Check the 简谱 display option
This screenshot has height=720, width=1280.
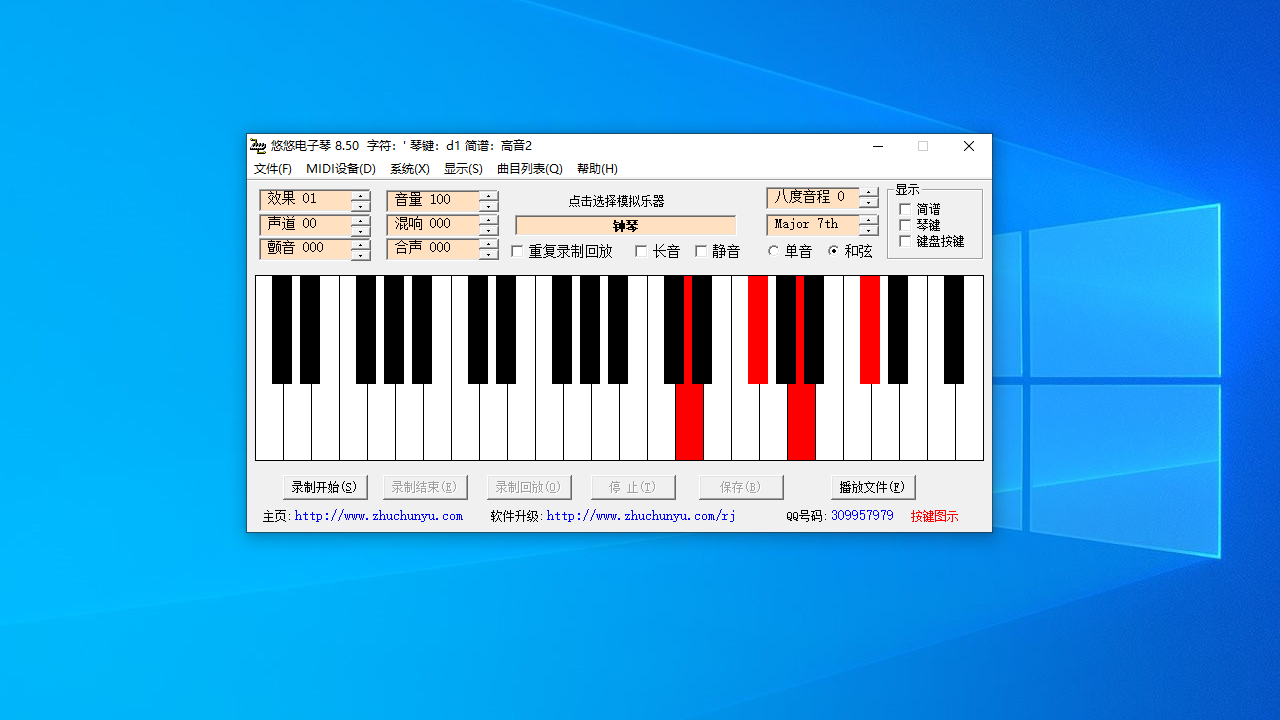pyautogui.click(x=905, y=209)
